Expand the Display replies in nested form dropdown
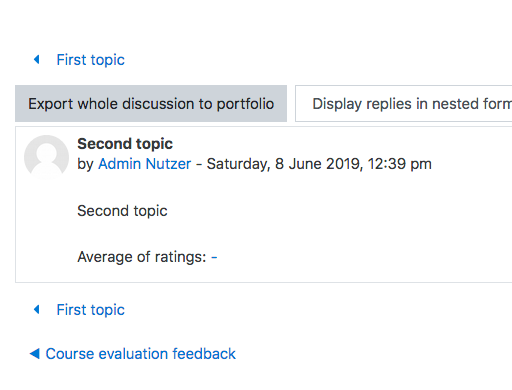Image resolution: width=512 pixels, height=390 pixels. (x=404, y=104)
